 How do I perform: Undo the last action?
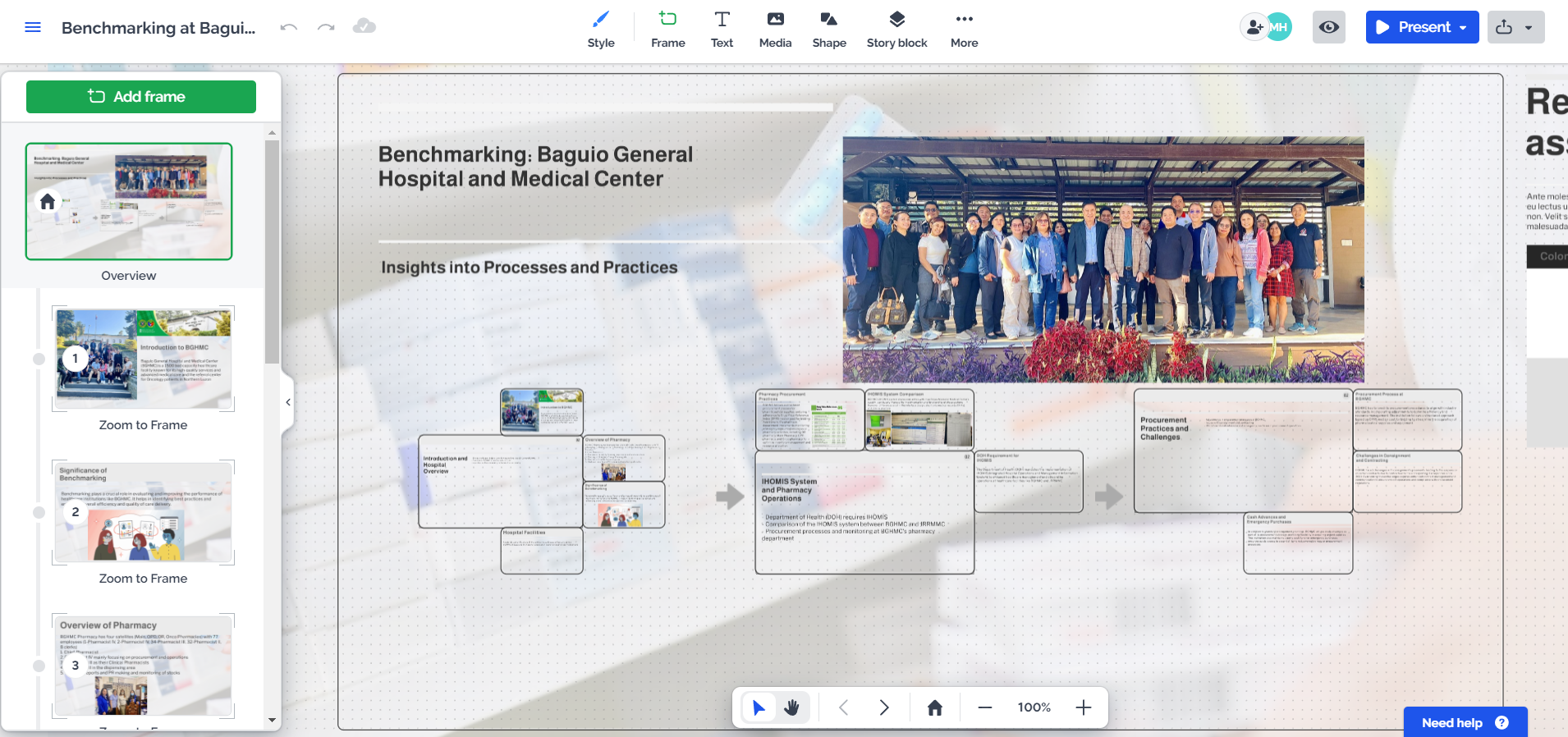coord(288,27)
